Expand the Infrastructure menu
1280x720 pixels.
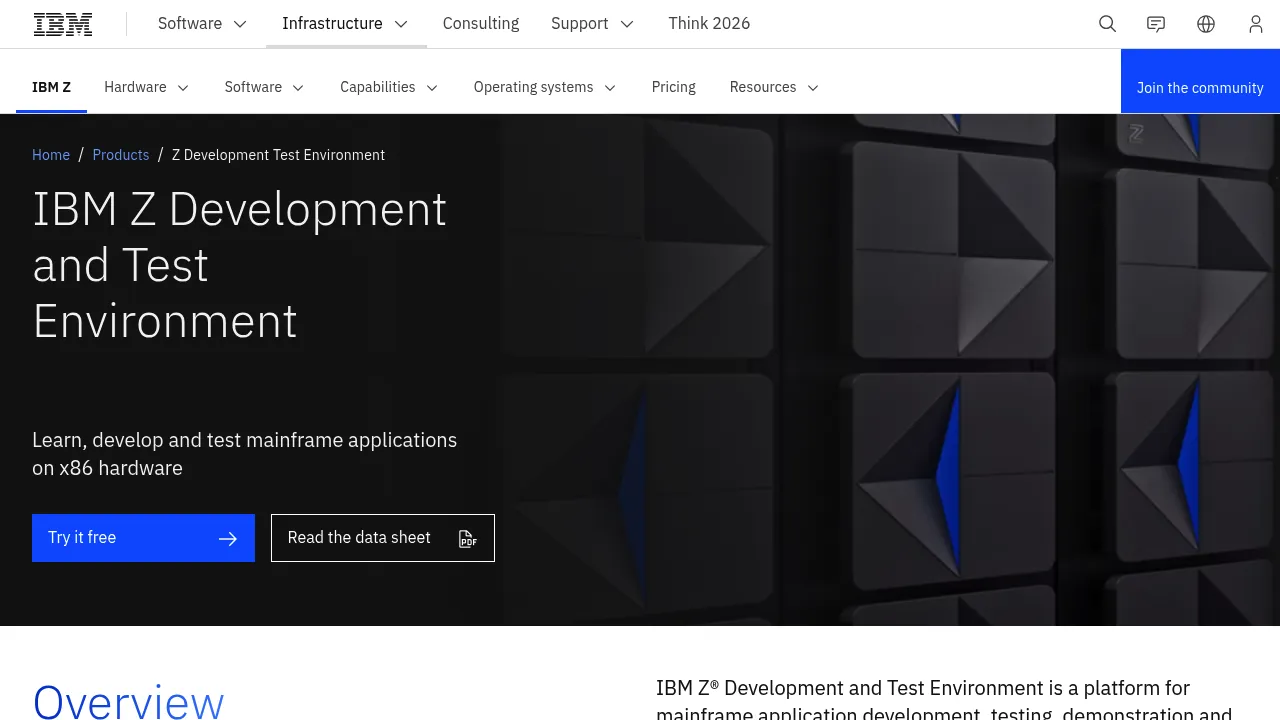tap(346, 24)
